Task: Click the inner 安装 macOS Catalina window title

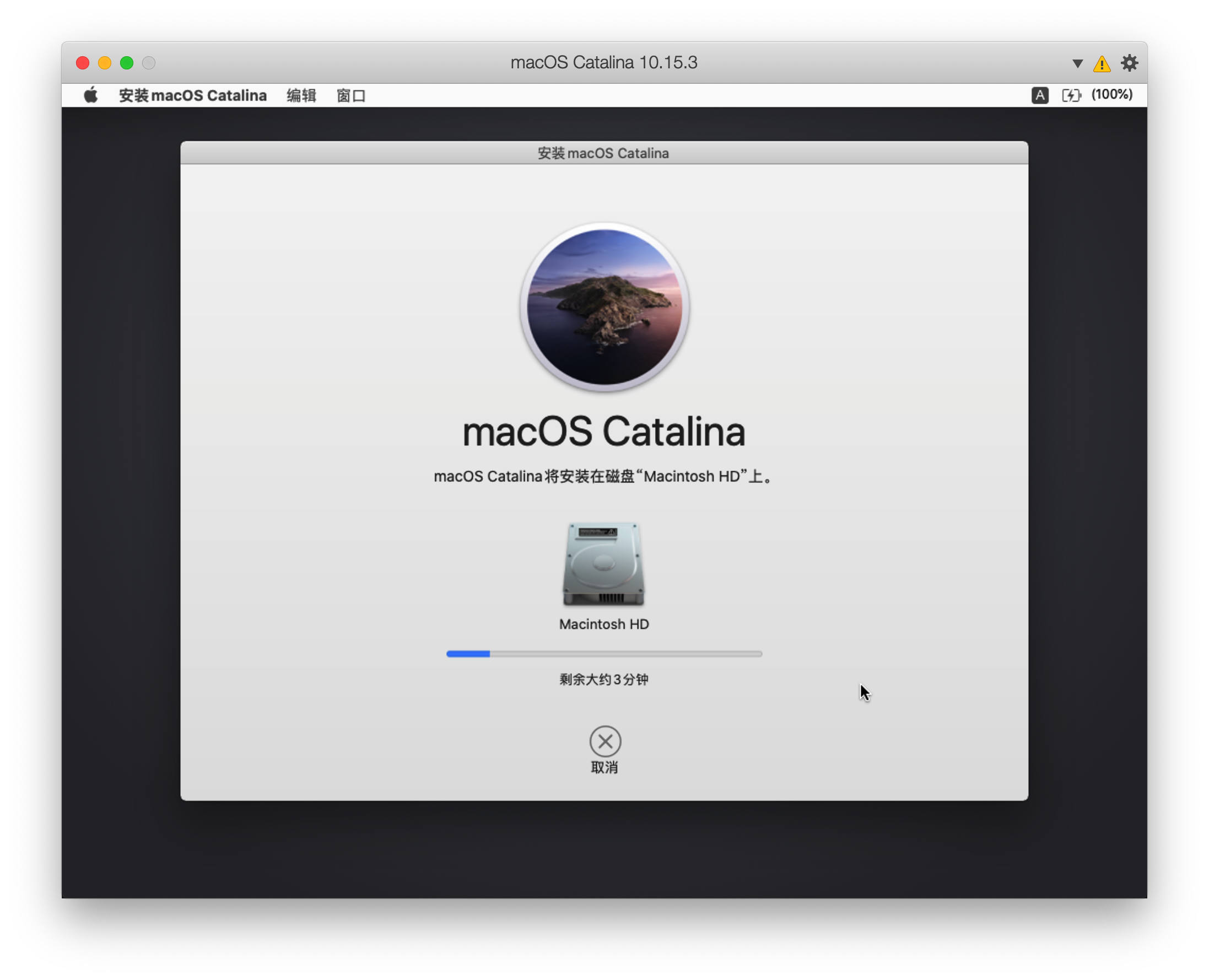Action: (x=603, y=153)
